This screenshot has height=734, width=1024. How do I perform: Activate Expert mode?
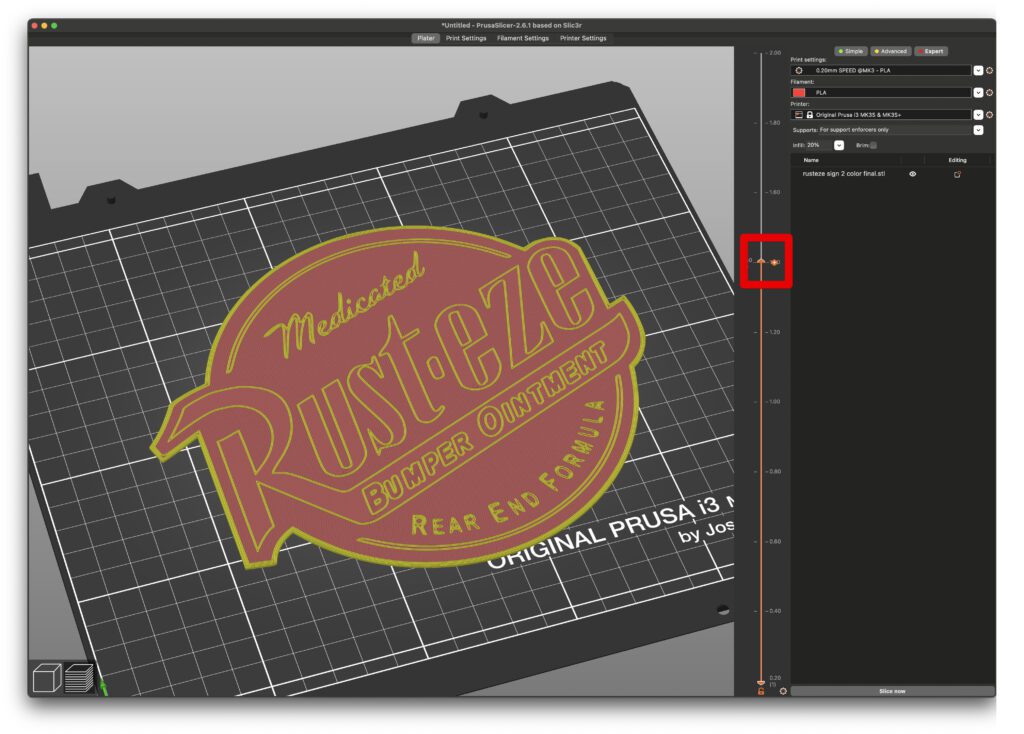(933, 51)
